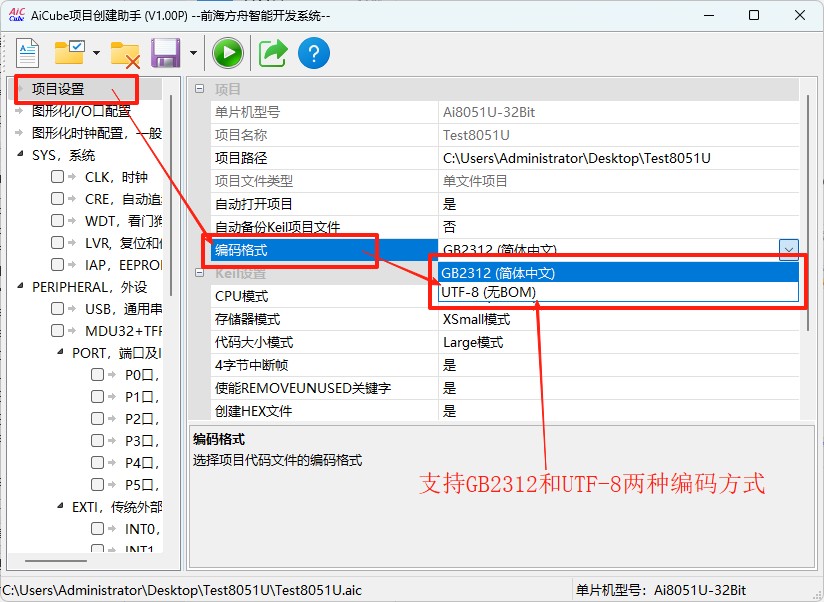
Task: Collapse the EXTI，传统外部 tree node
Action: (60, 505)
